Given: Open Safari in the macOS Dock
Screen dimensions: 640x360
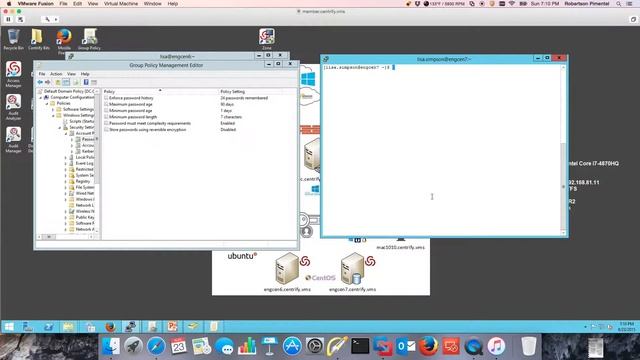Looking at the screenshot, I should pyautogui.click(x=156, y=347).
